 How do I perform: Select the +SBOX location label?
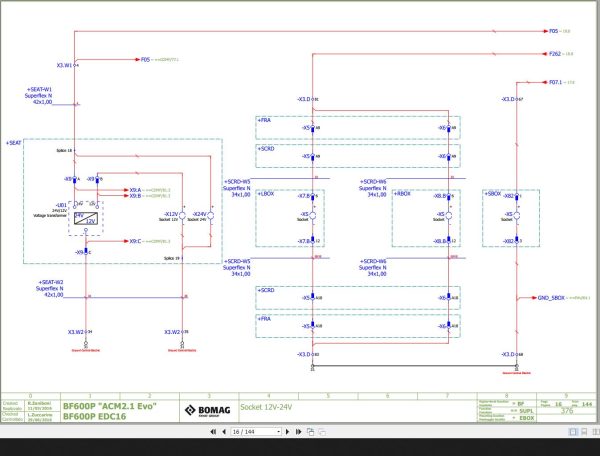[492, 194]
